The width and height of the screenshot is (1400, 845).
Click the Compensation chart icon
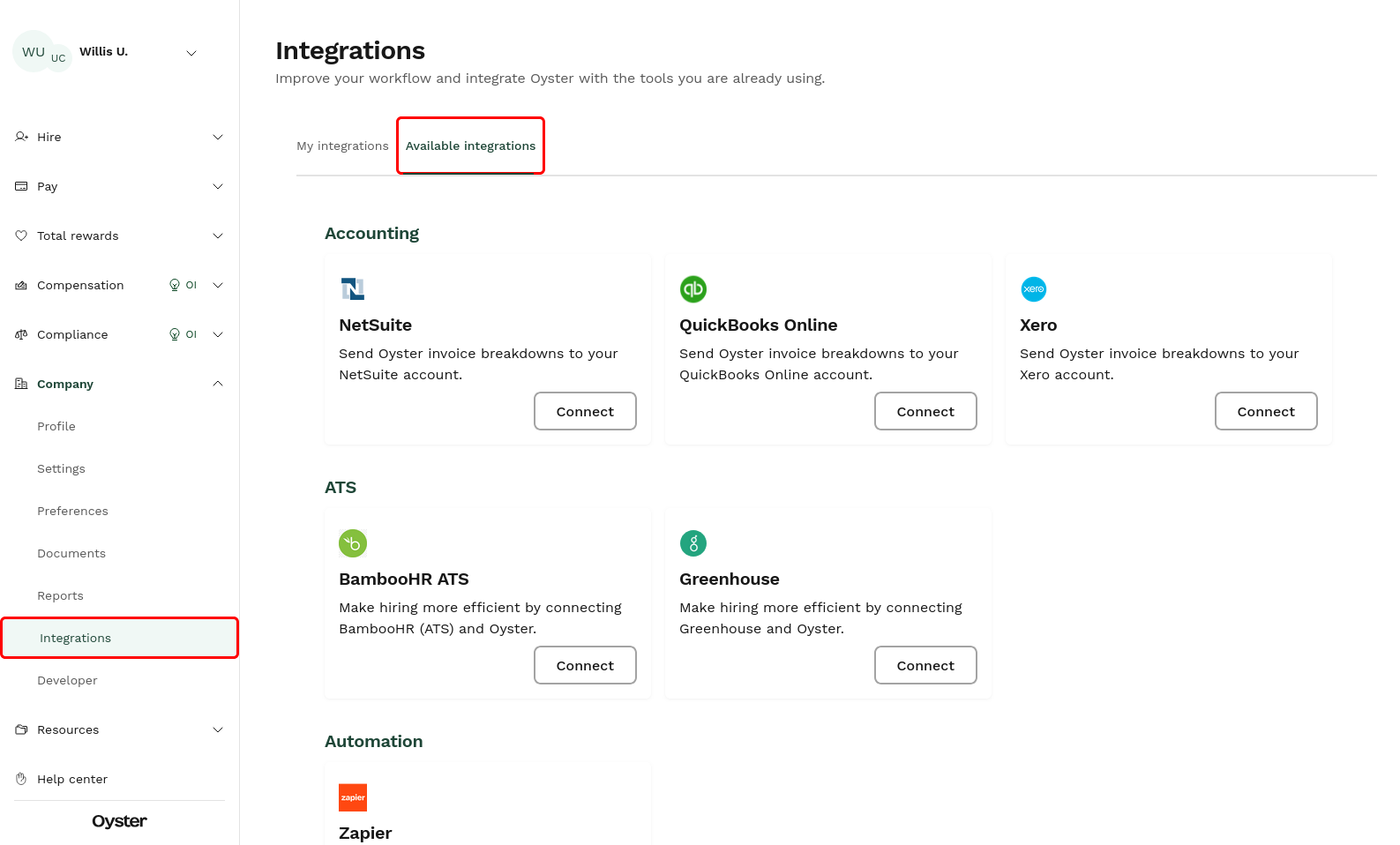[x=21, y=285]
